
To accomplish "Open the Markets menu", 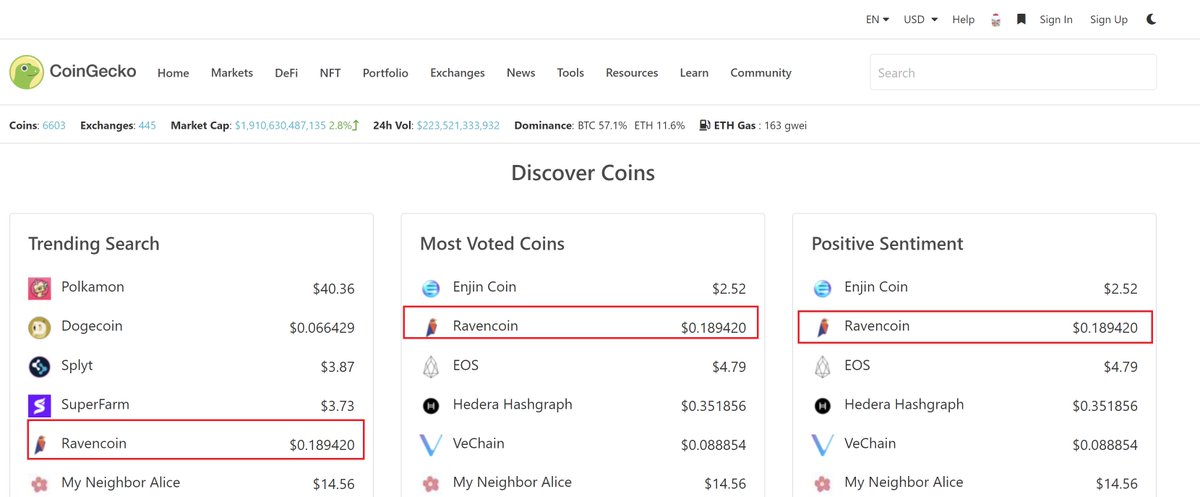I will 232,73.
